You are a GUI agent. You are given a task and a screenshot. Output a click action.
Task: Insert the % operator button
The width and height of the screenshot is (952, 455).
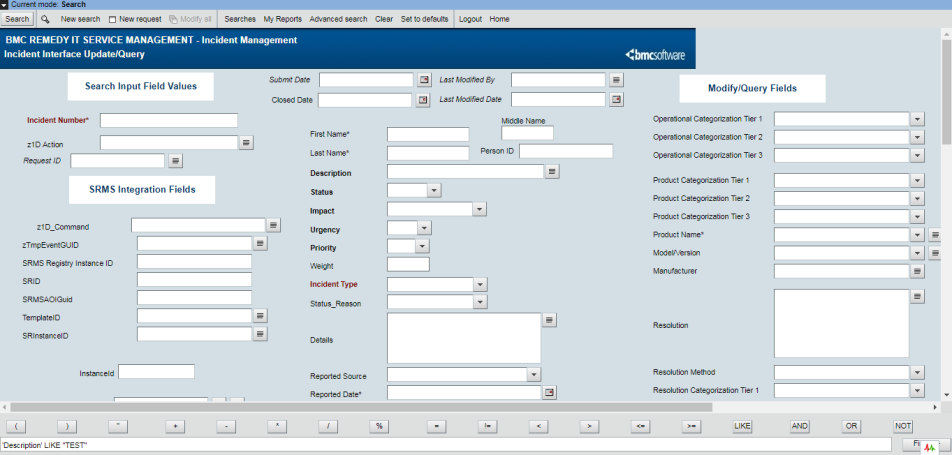pyautogui.click(x=379, y=426)
